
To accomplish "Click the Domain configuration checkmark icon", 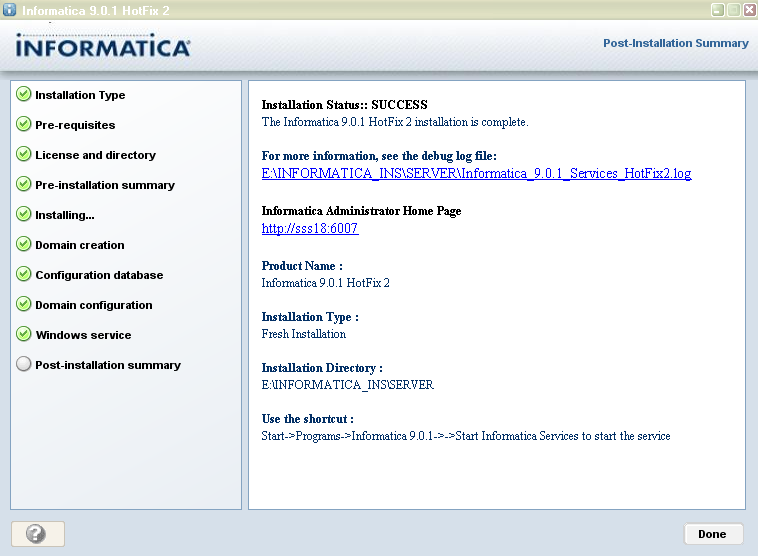I will tap(23, 304).
